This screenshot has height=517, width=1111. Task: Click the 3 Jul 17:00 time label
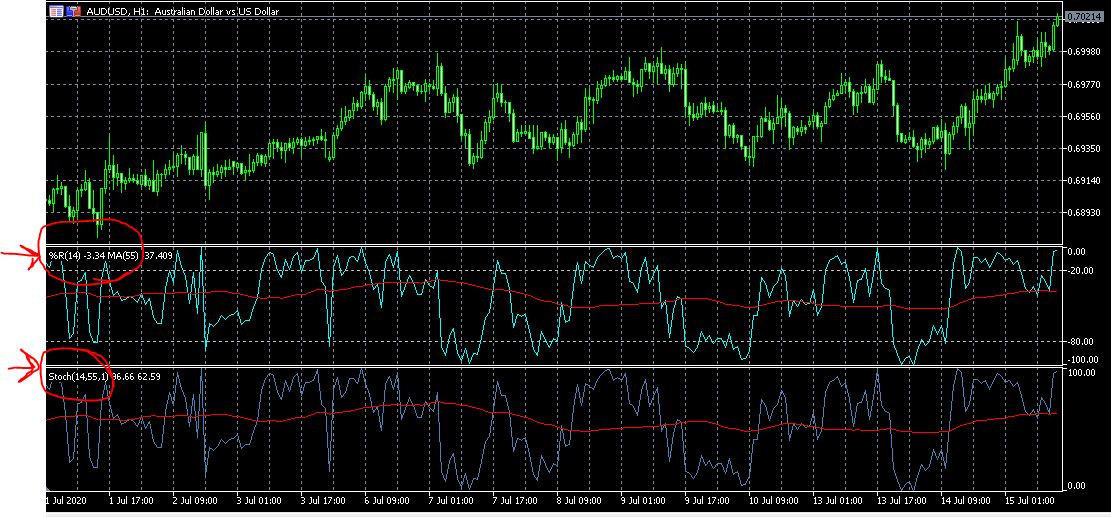click(x=323, y=501)
